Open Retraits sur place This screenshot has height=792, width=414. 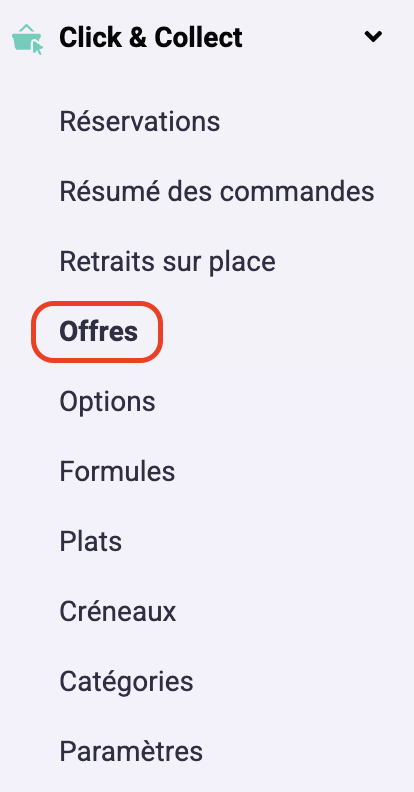167,261
